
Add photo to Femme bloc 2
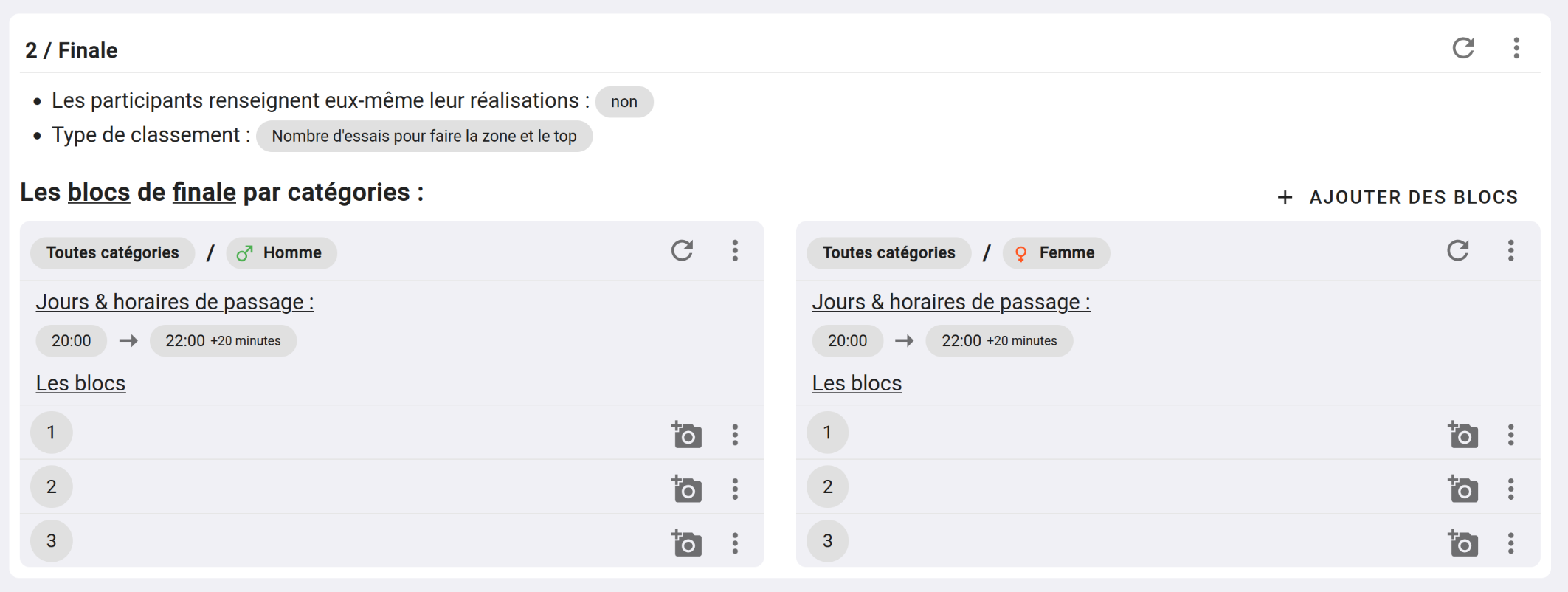point(1462,489)
